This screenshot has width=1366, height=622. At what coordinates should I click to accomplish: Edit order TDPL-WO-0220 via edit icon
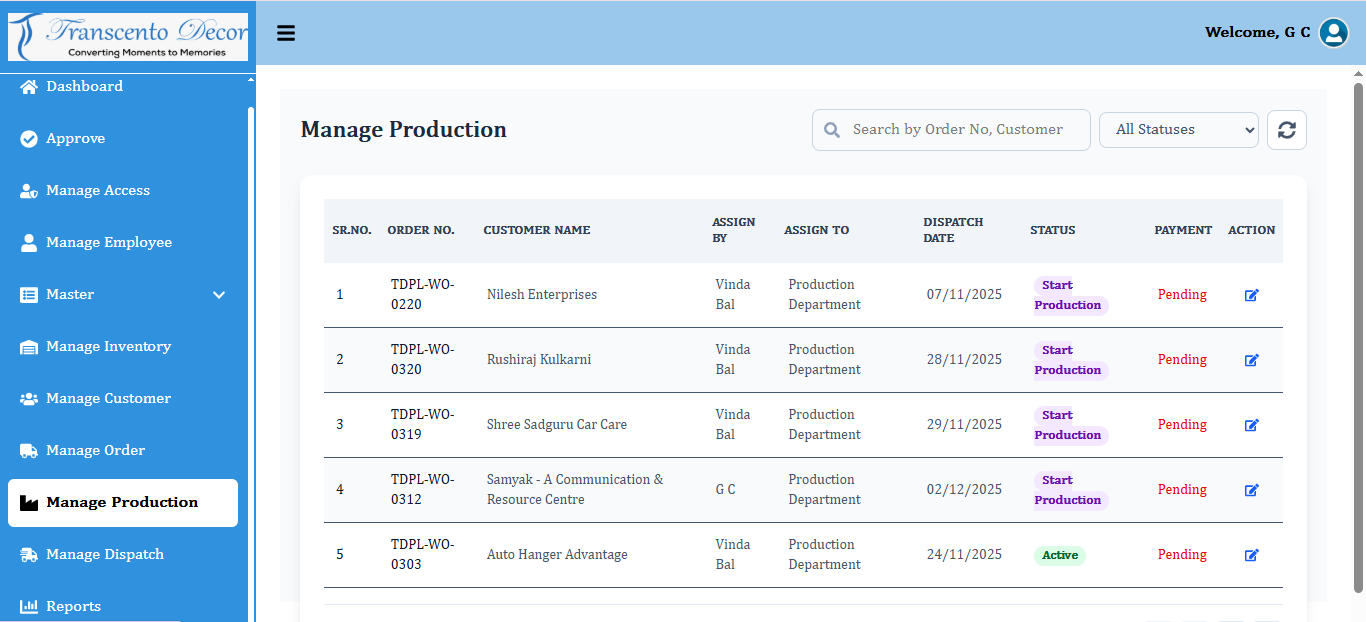[1251, 295]
